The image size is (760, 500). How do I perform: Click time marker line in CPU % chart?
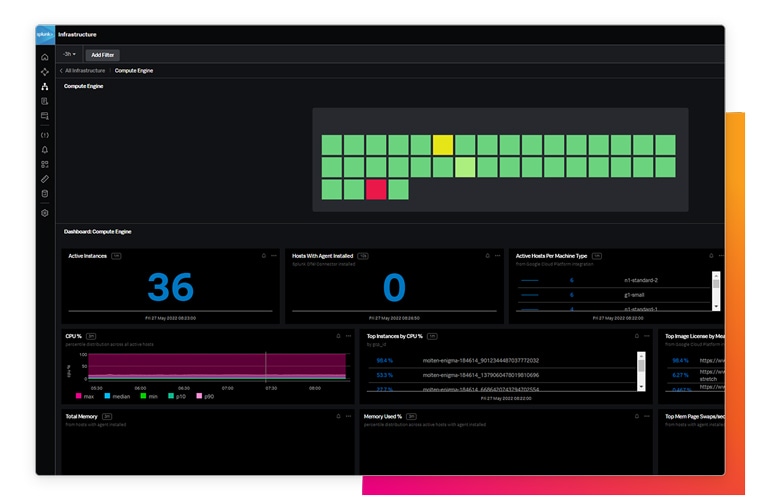[x=266, y=366]
